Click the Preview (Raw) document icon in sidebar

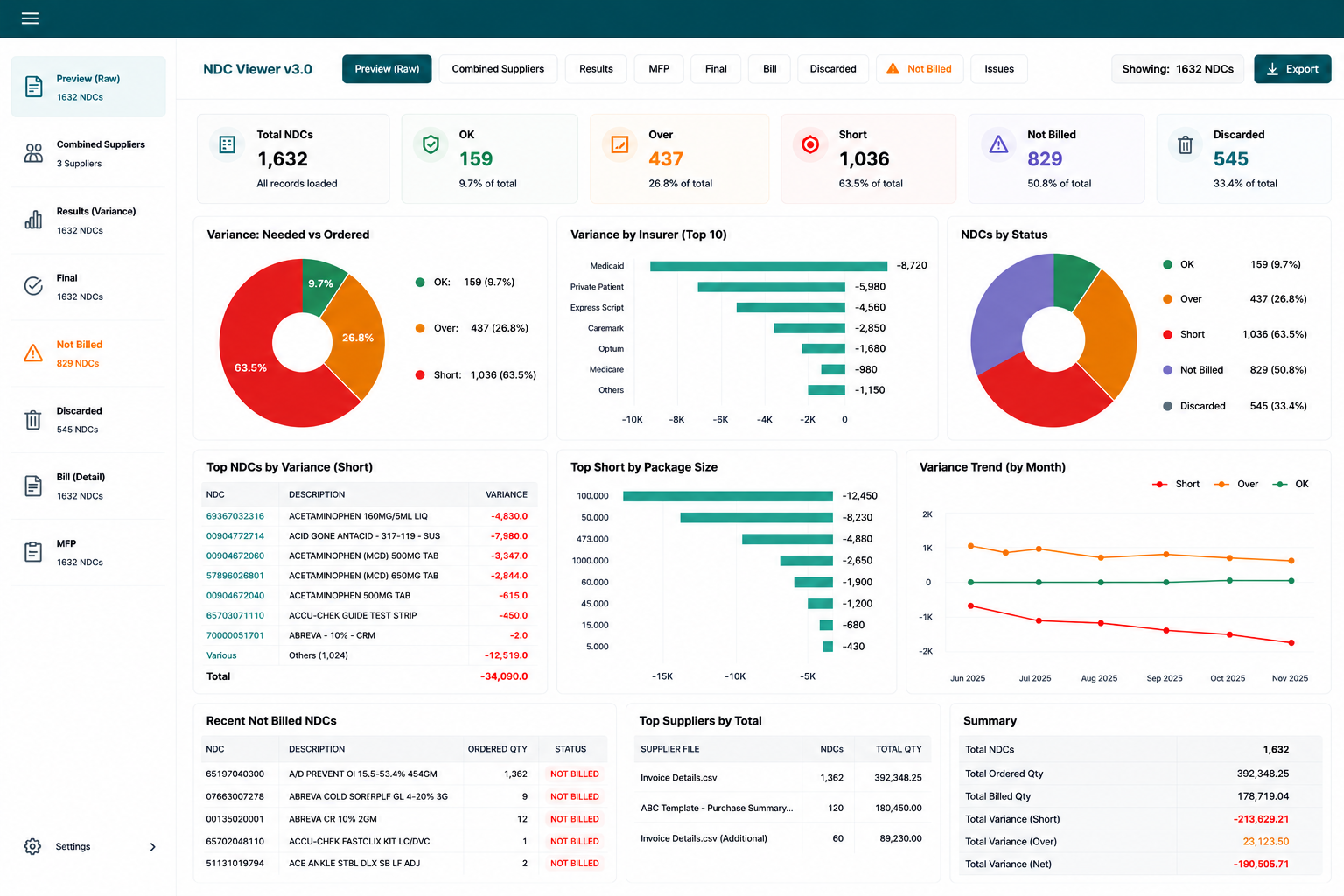click(x=34, y=87)
